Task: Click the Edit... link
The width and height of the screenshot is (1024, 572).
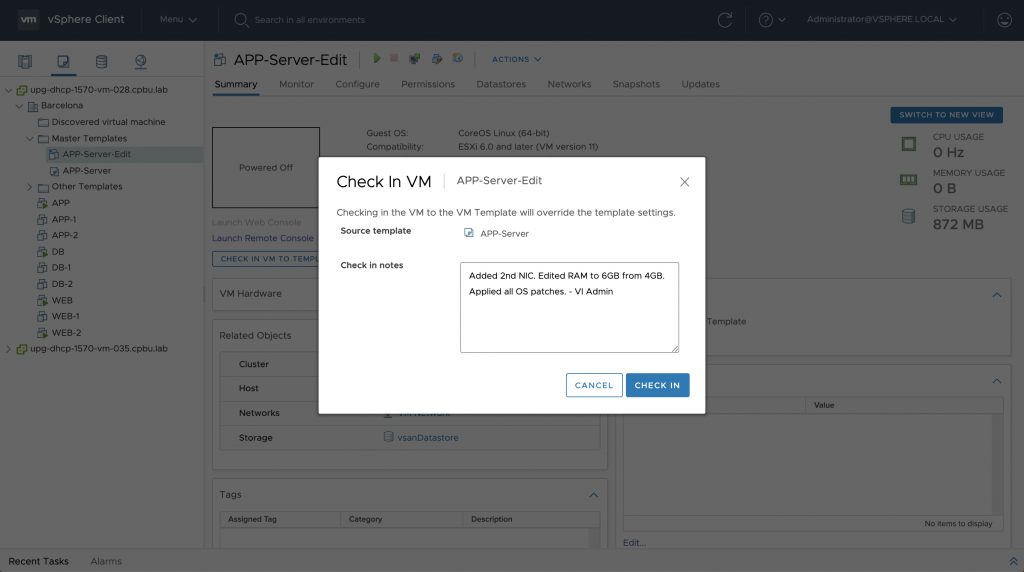Action: coord(634,543)
